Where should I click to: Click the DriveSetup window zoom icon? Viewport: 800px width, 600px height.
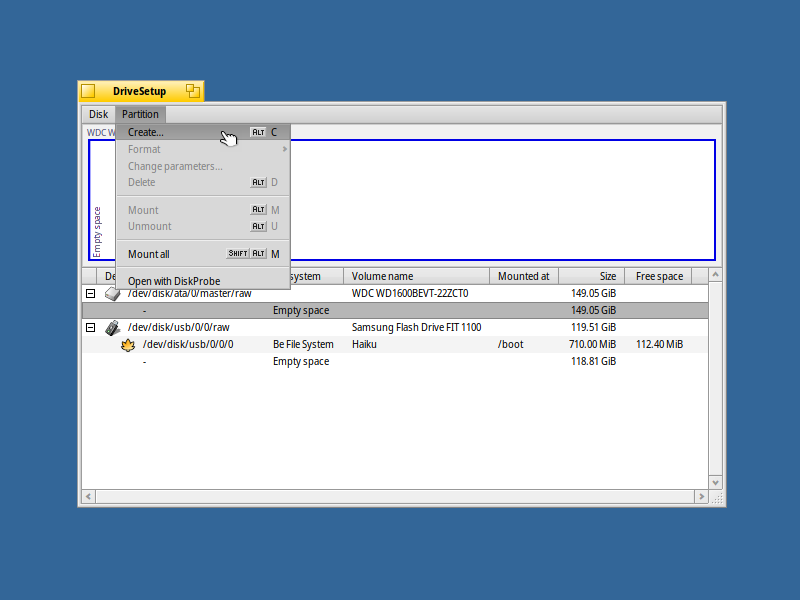click(193, 91)
